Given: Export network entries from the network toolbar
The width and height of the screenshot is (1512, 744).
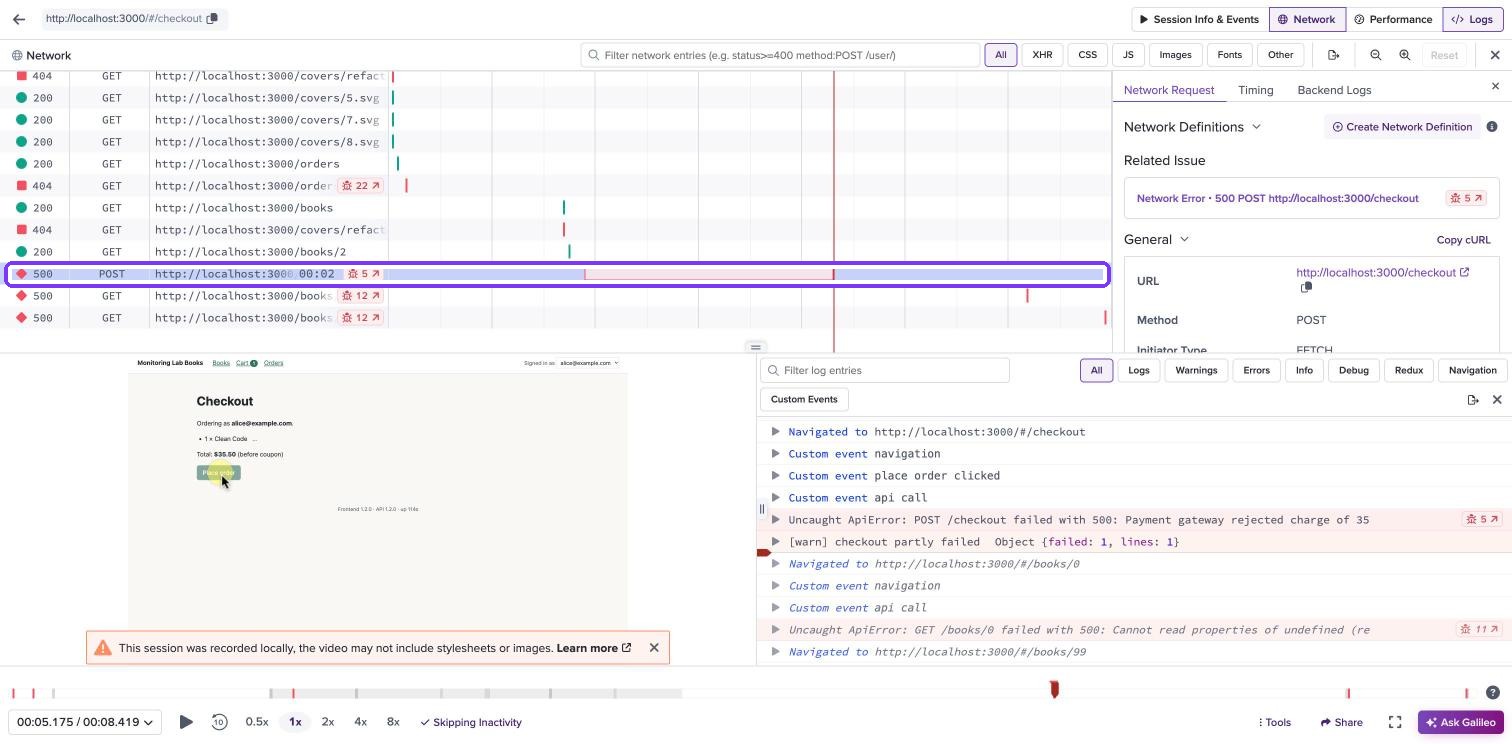Looking at the screenshot, I should pos(1334,55).
